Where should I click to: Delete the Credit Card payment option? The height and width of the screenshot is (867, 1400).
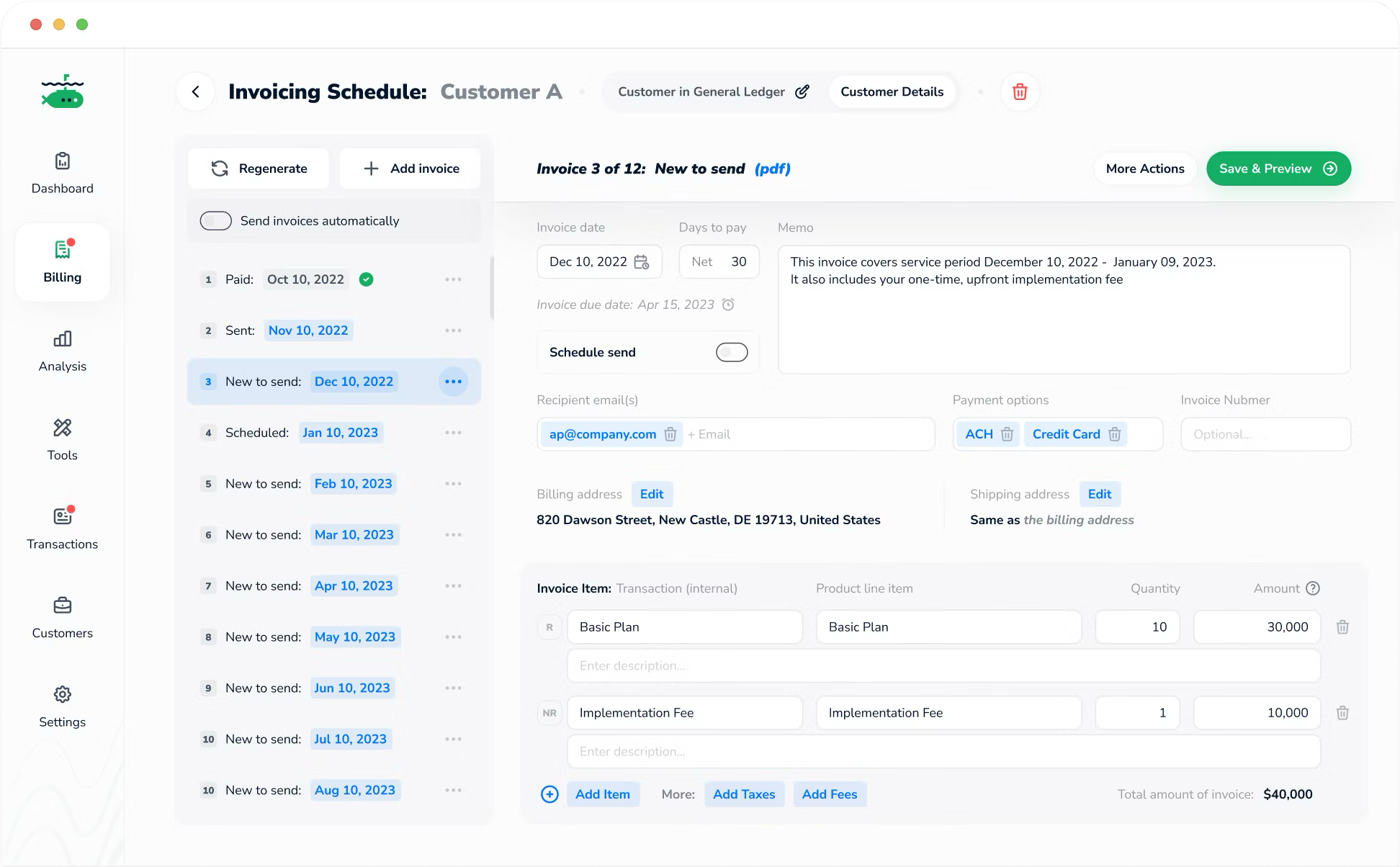1114,434
